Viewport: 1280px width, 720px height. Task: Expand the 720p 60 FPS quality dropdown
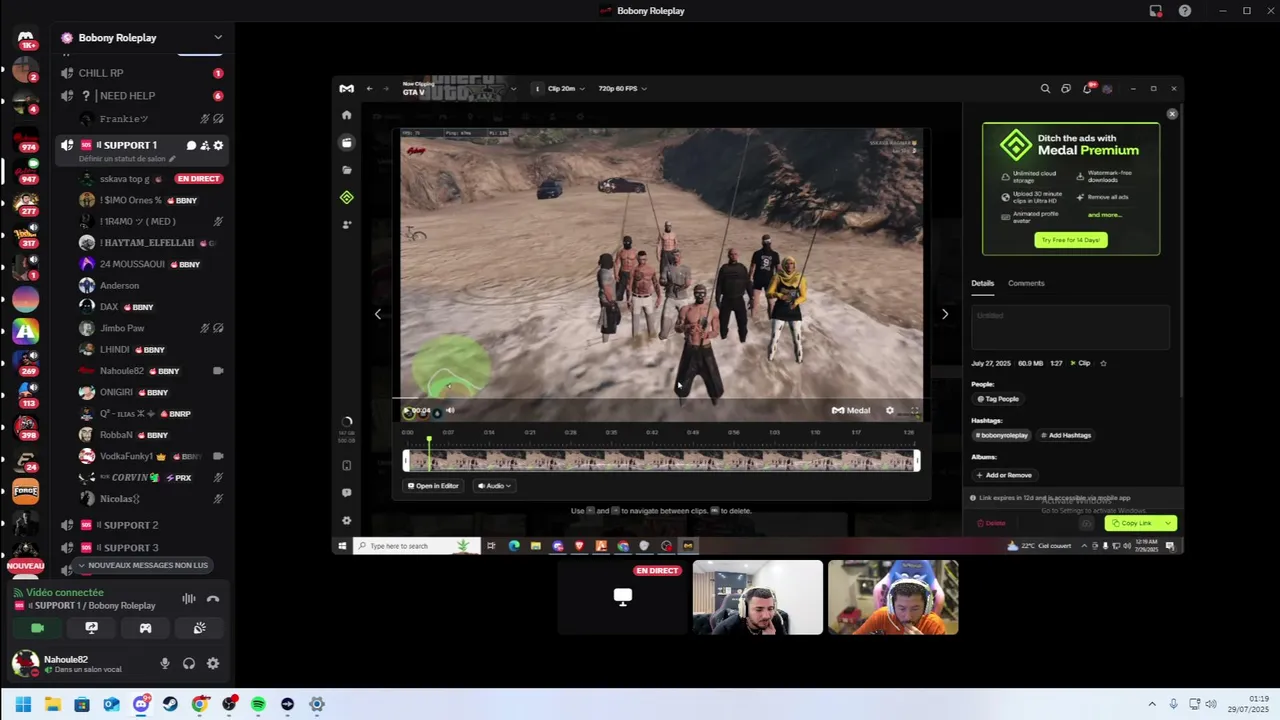tap(622, 88)
